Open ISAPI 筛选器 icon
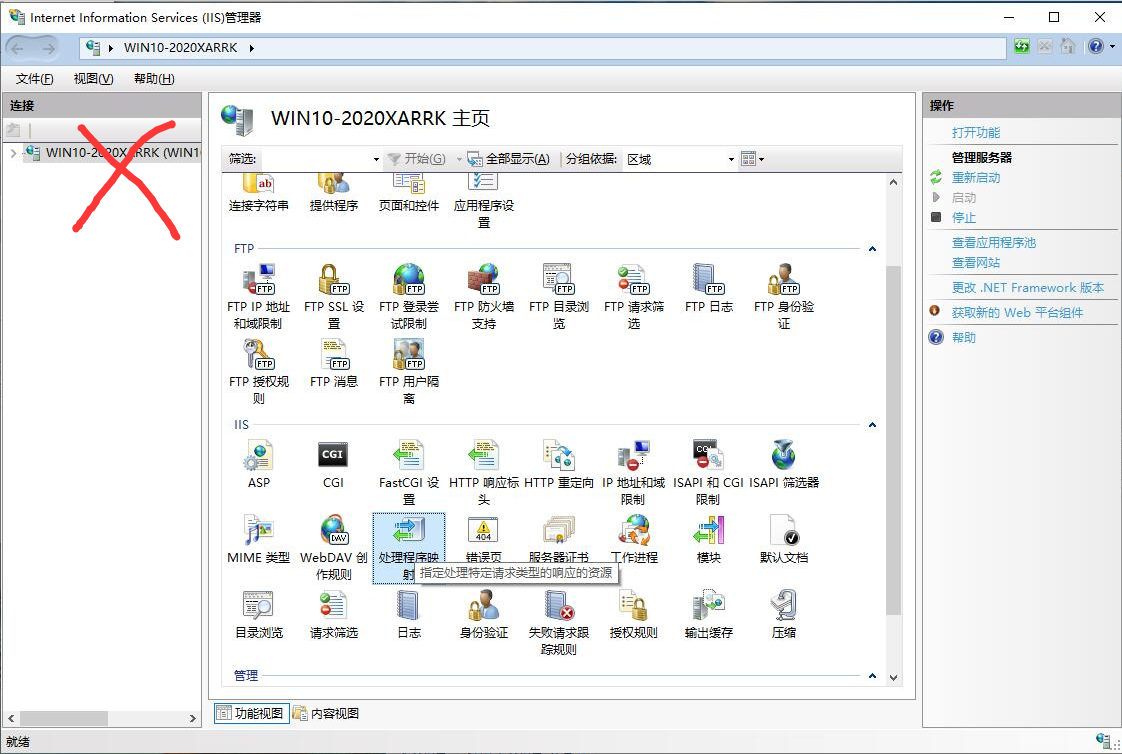Image resolution: width=1122 pixels, height=754 pixels. tap(784, 465)
